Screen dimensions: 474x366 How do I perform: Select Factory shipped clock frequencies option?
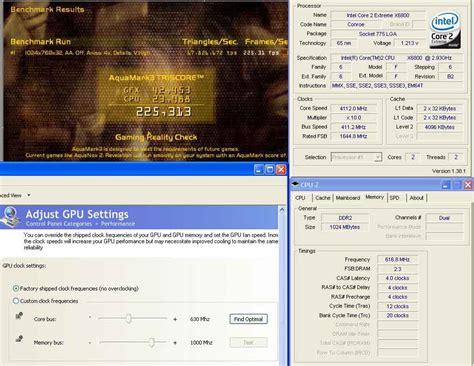pyautogui.click(x=16, y=288)
